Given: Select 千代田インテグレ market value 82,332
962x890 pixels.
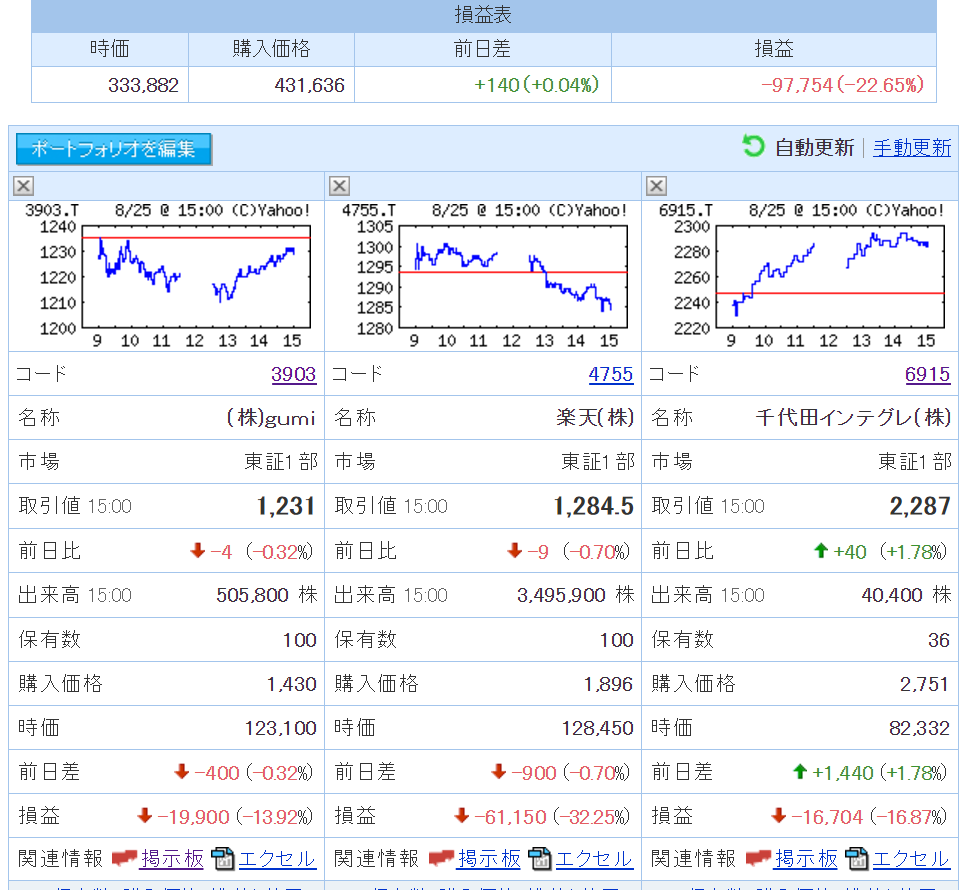Looking at the screenshot, I should click(919, 728).
